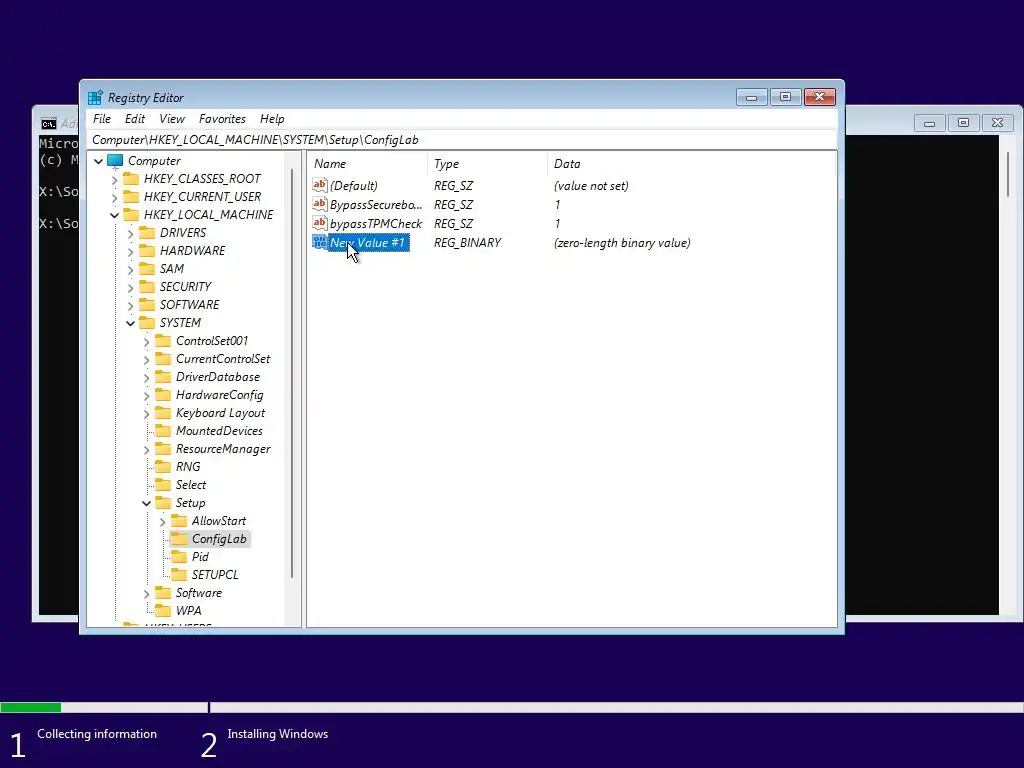The height and width of the screenshot is (768, 1024).
Task: Click the HKEY_CLASSES_ROOT folder icon
Action: click(131, 178)
